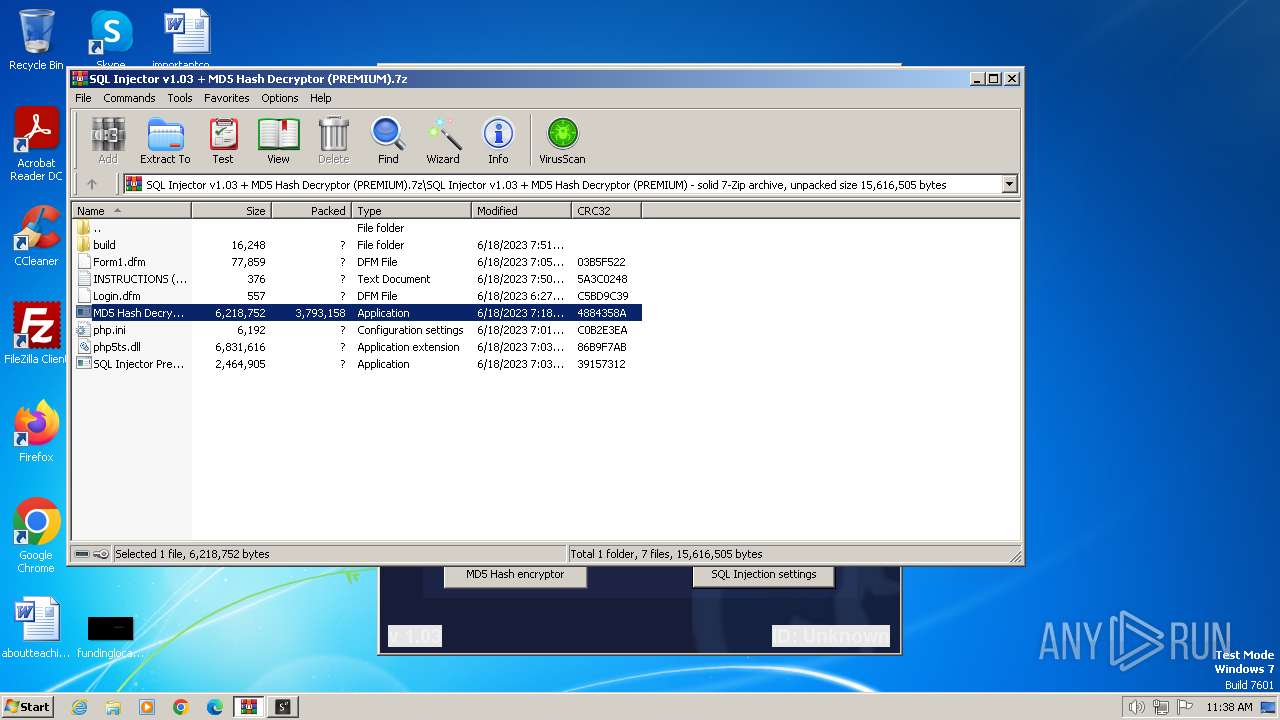This screenshot has height=720, width=1280.
Task: Click the archive path address field
Action: [562, 184]
